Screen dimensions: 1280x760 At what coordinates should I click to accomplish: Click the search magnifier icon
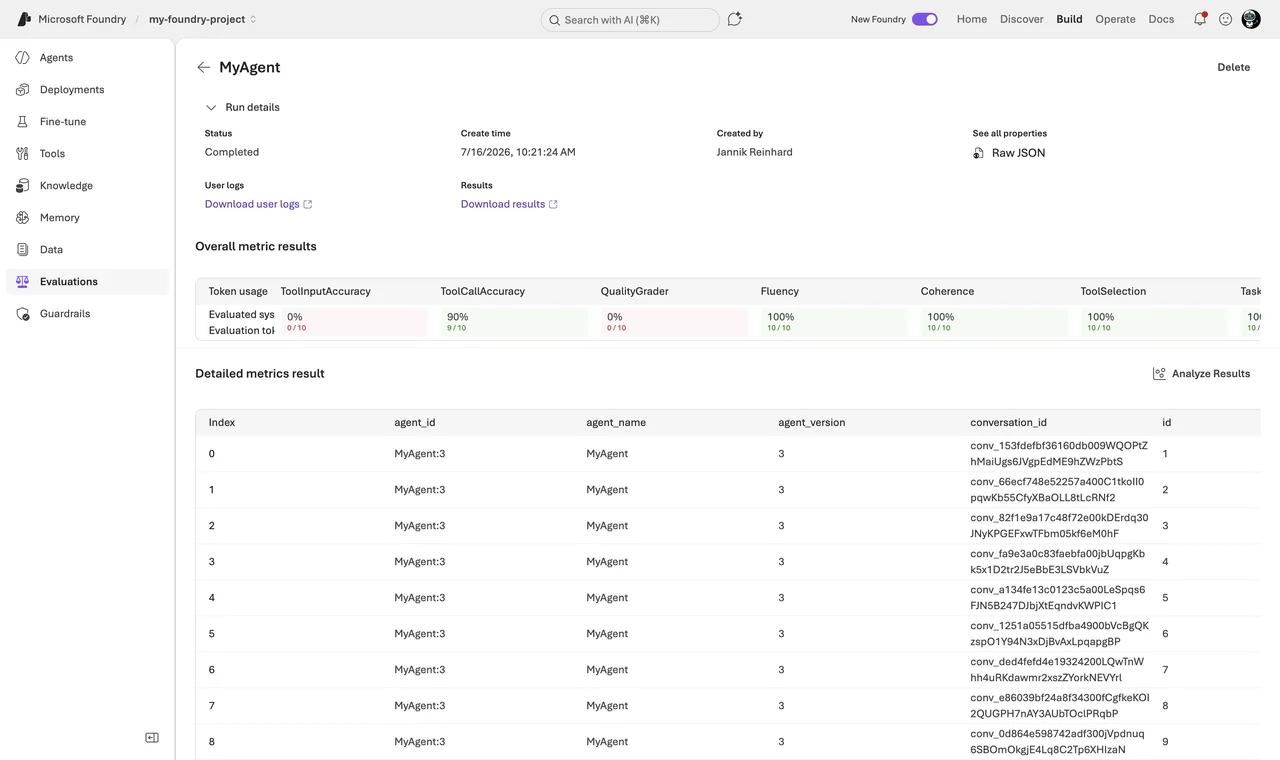(555, 20)
